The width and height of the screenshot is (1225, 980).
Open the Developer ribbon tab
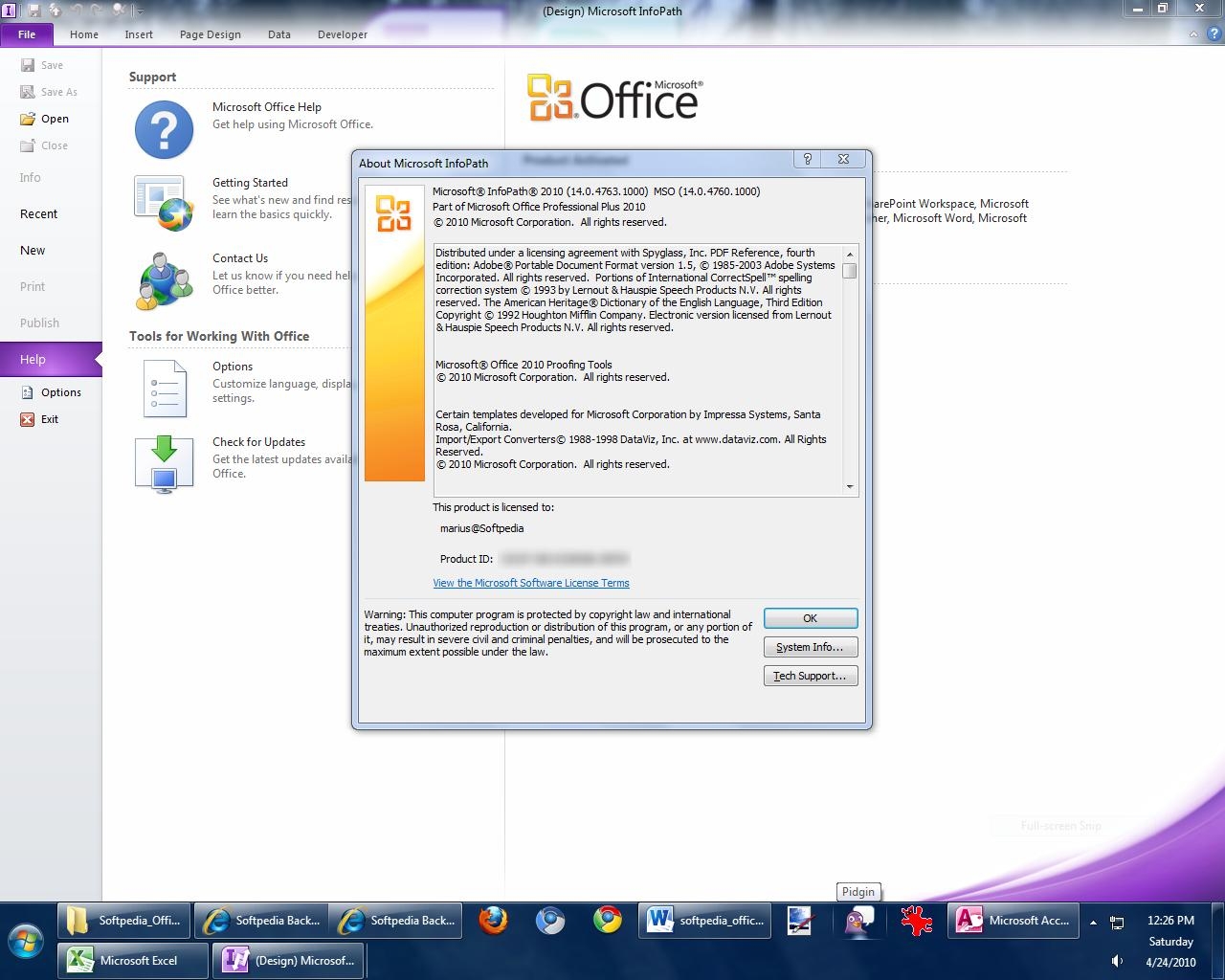(343, 34)
